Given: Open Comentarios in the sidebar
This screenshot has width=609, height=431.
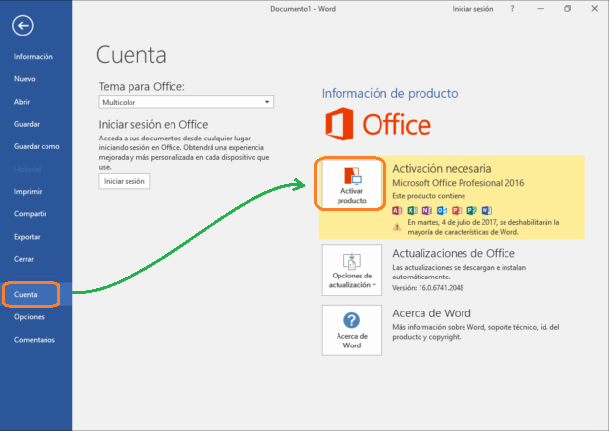Looking at the screenshot, I should [x=34, y=340].
